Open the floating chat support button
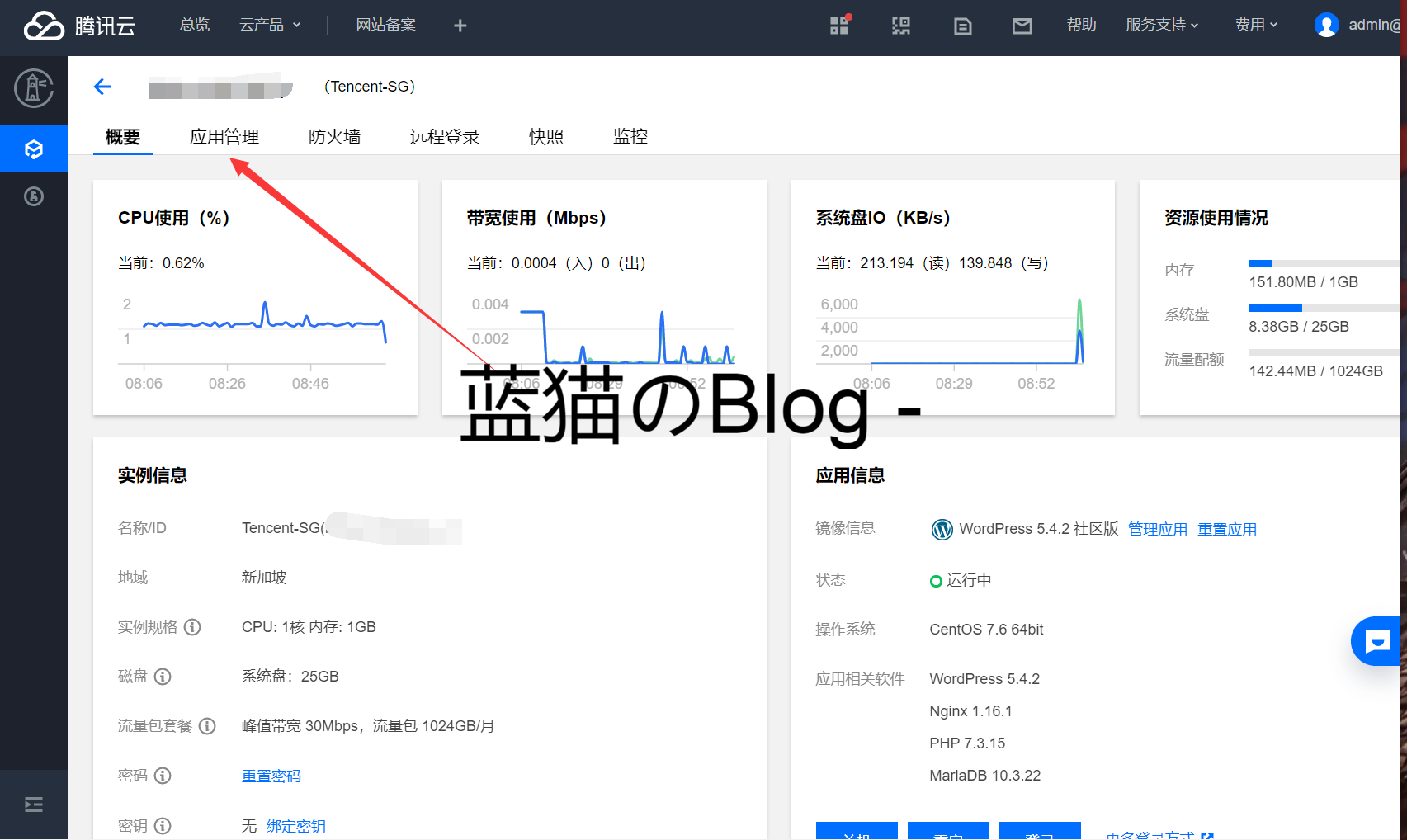 click(1376, 640)
